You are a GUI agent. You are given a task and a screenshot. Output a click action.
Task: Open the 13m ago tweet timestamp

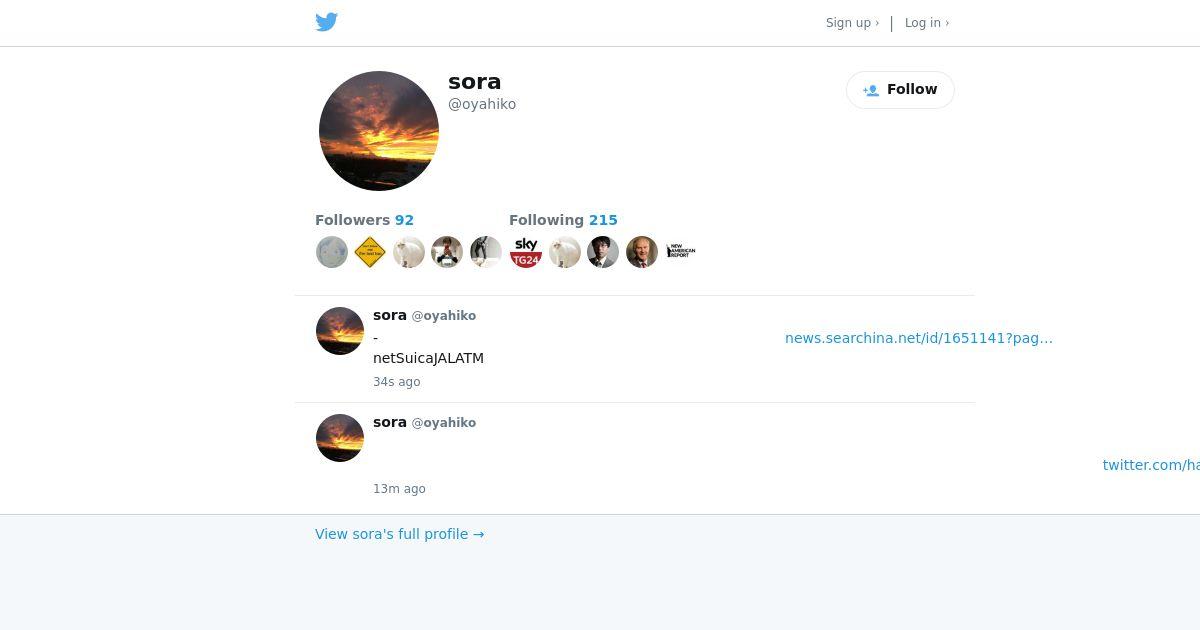click(399, 489)
